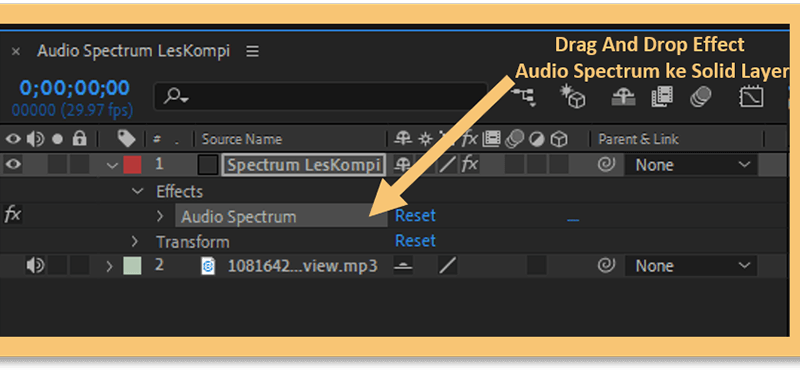Click the search magnifier icon
Image resolution: width=800 pixels, height=372 pixels.
pos(173,94)
